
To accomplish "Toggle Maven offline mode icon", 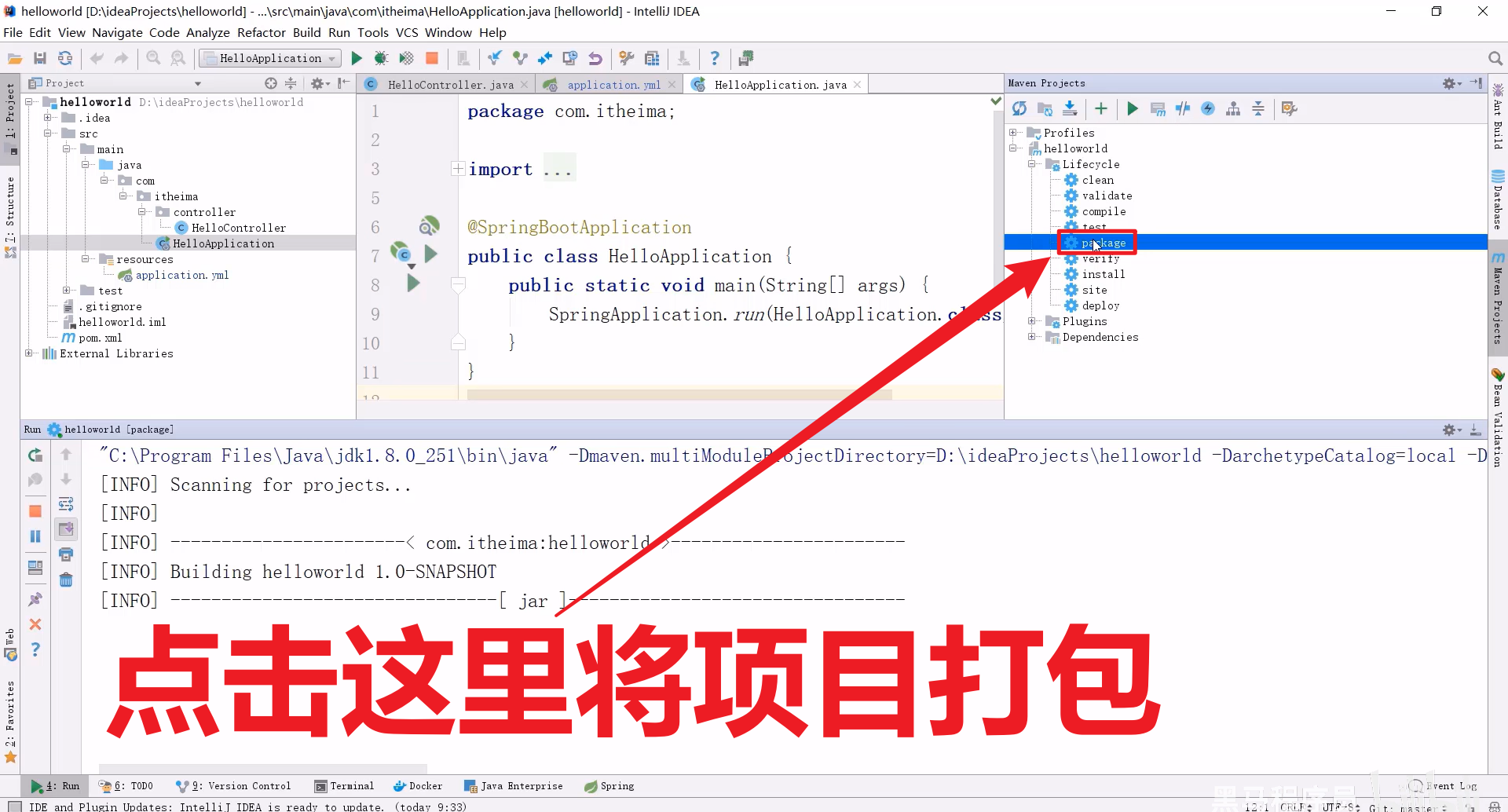I will click(x=1183, y=108).
